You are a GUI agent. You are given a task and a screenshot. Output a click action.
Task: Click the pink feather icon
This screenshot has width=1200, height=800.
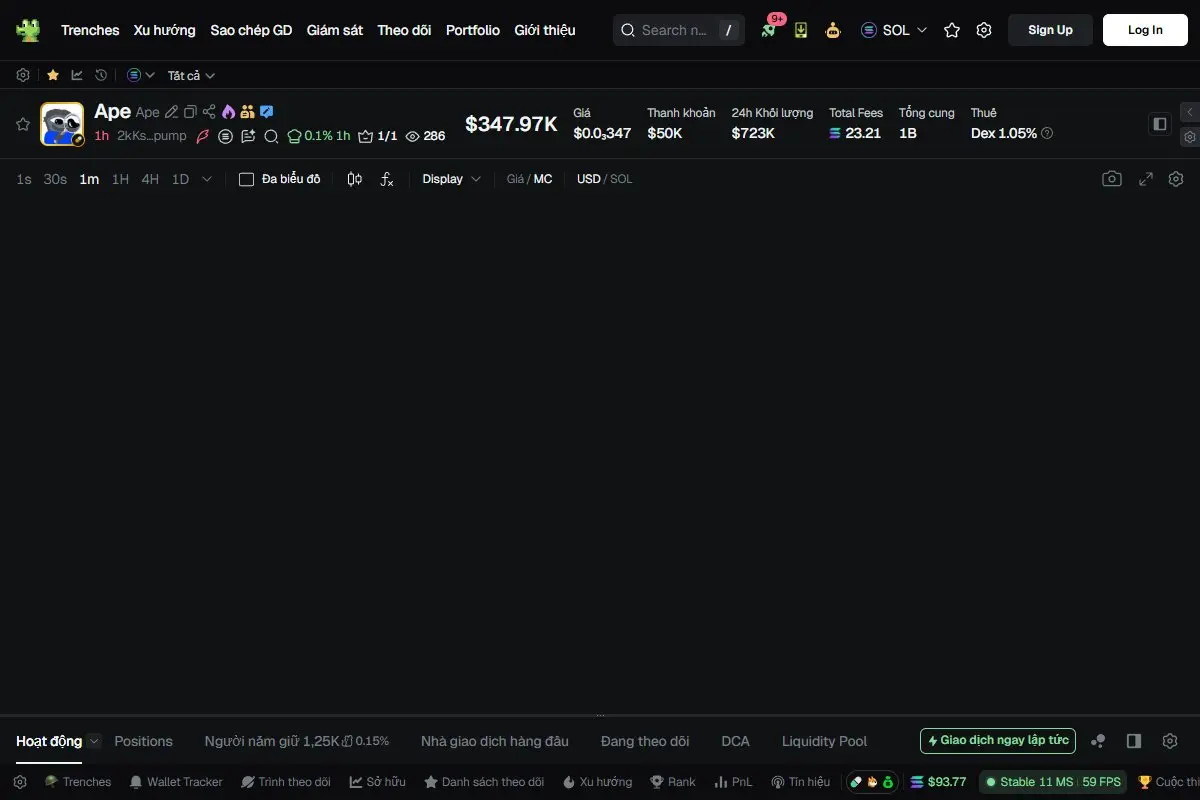(x=203, y=136)
